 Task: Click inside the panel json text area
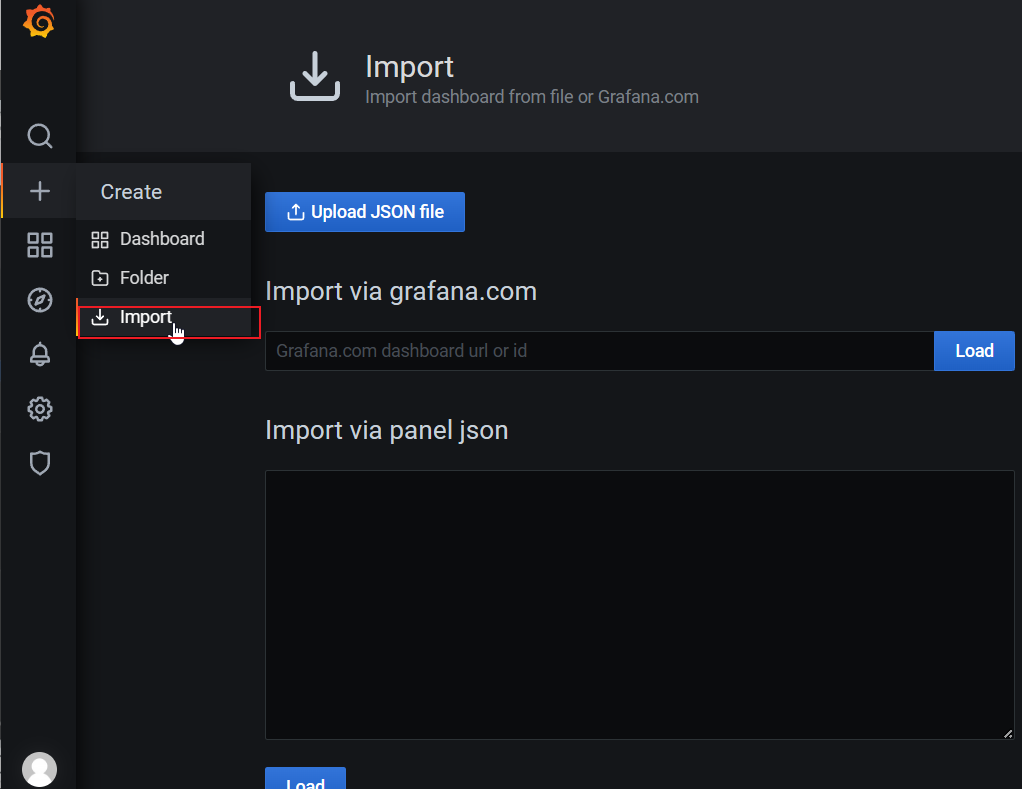[639, 605]
